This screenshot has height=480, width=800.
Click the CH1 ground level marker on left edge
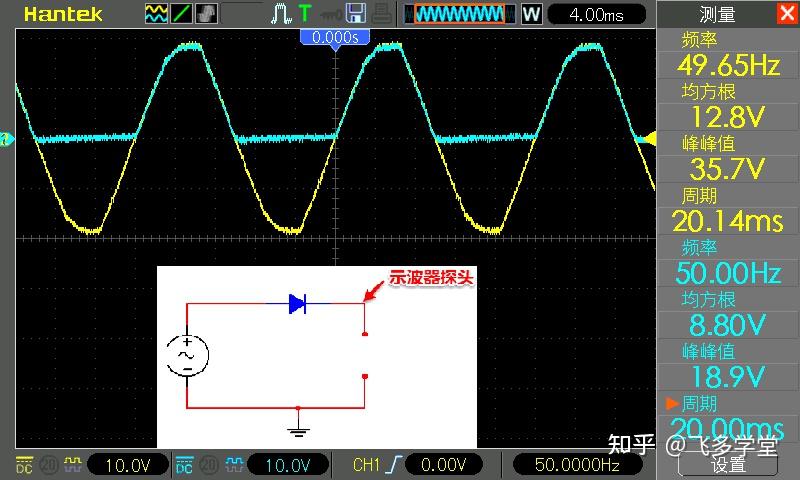[x=7, y=139]
